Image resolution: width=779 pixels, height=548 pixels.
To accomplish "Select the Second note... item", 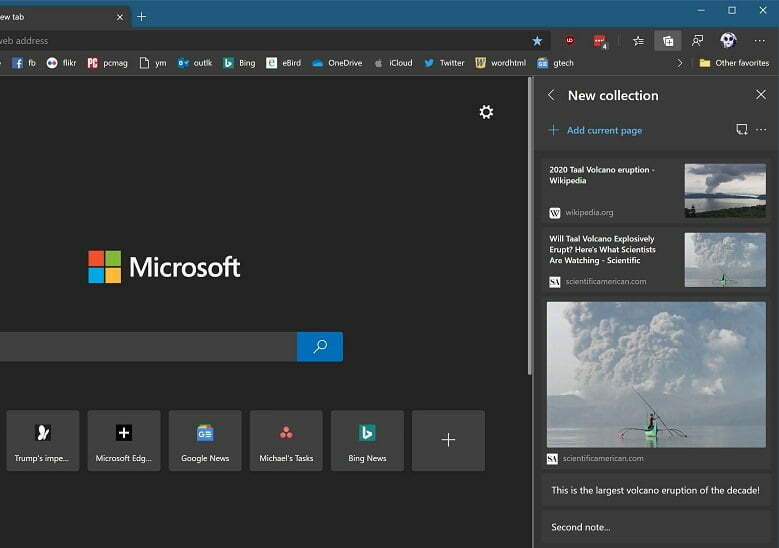I will point(656,527).
